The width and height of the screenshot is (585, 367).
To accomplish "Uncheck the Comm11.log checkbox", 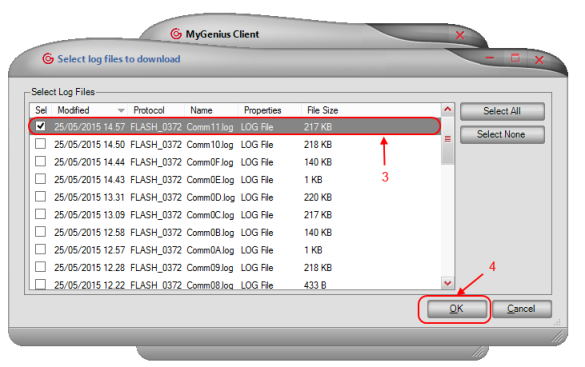I will coord(40,126).
